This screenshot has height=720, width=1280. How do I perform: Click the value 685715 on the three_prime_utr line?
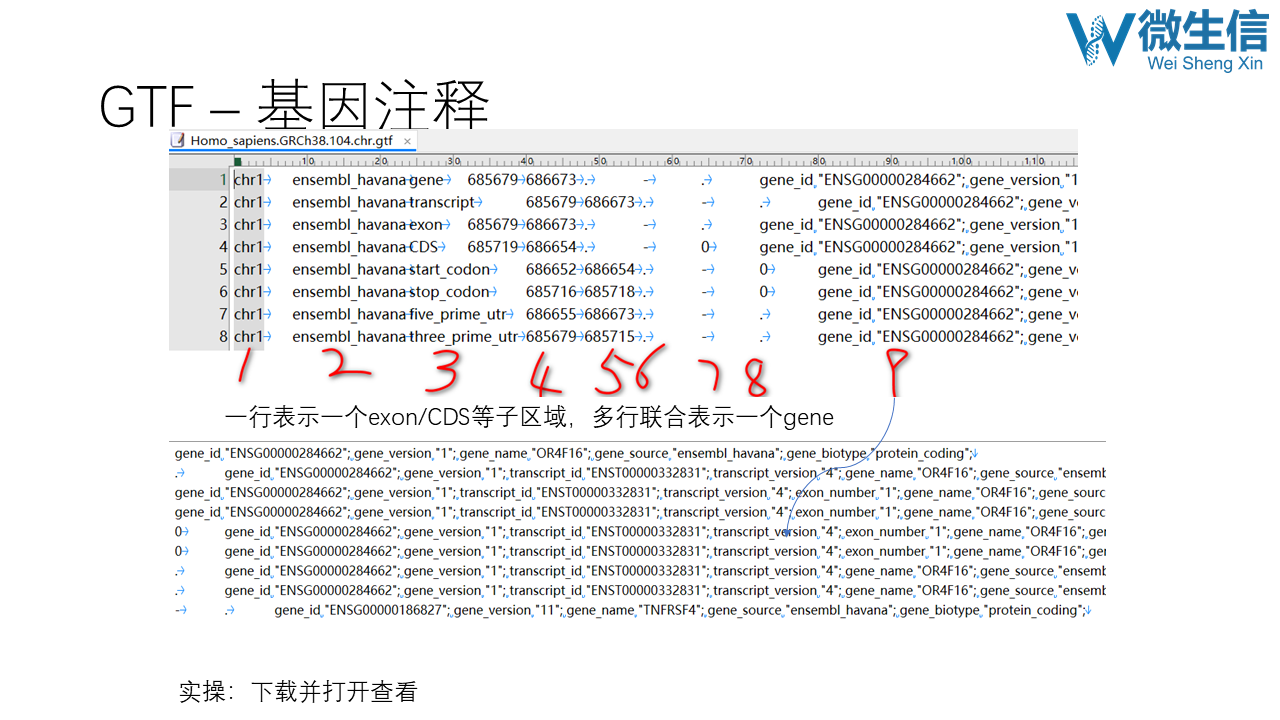[610, 337]
